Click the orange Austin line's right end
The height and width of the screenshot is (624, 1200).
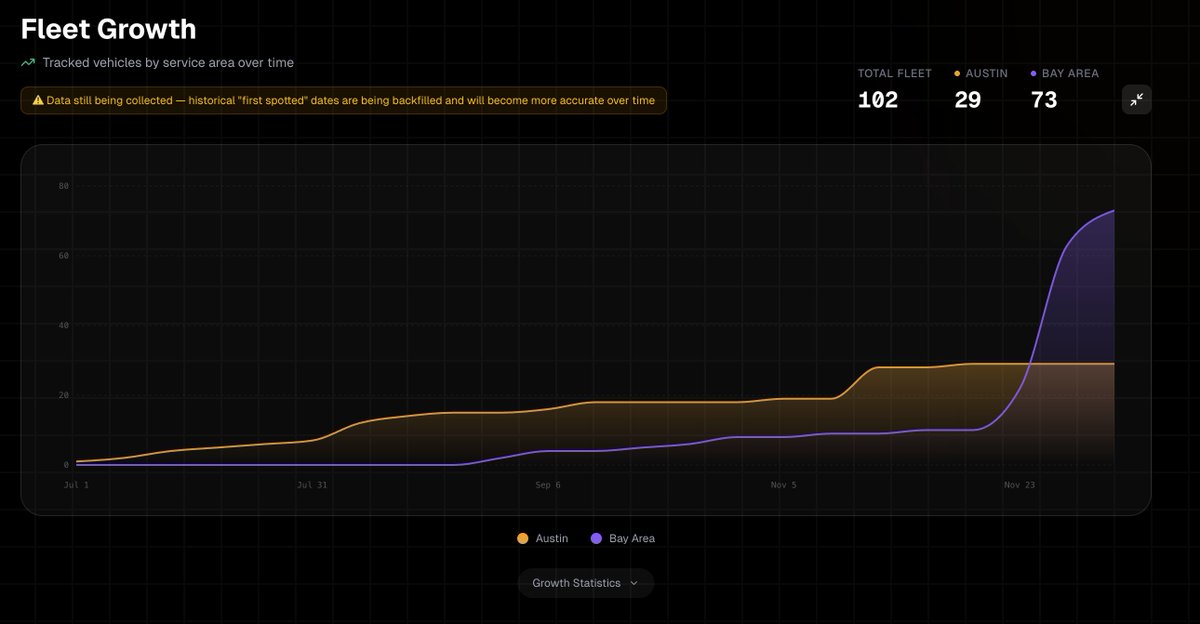pyautogui.click(x=1113, y=364)
